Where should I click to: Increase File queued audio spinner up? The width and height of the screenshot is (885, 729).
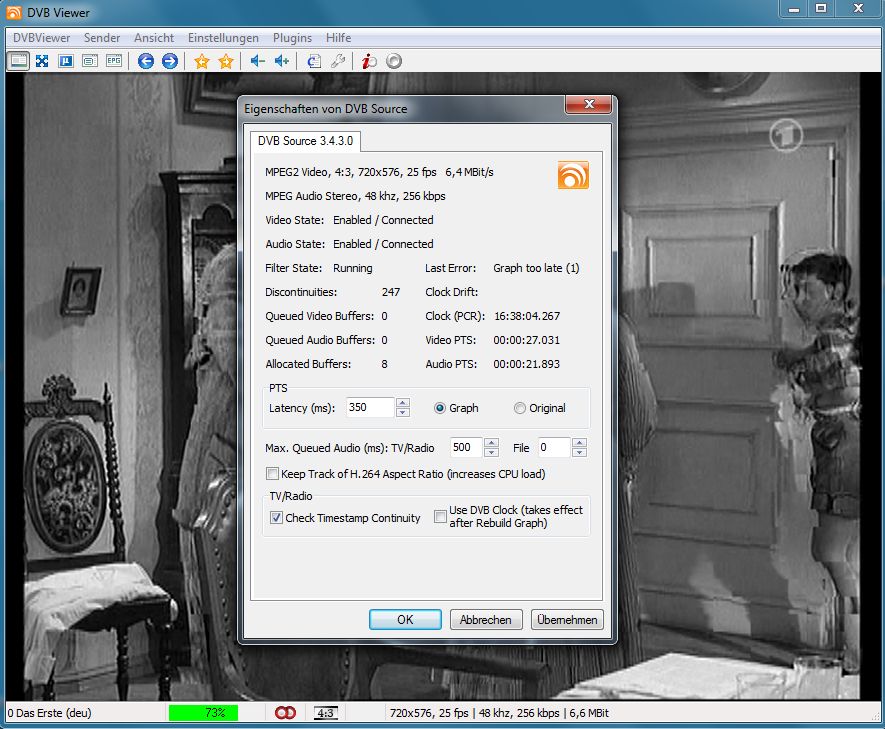pyautogui.click(x=580, y=442)
